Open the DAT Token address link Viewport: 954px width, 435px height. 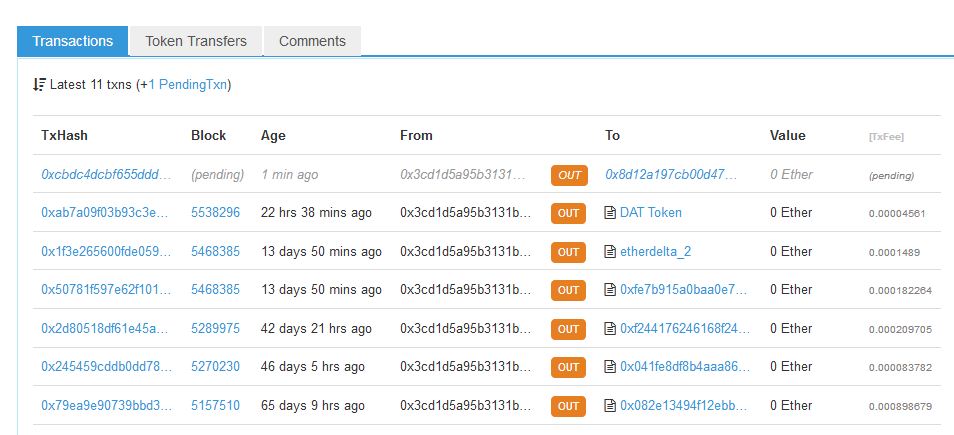651,213
